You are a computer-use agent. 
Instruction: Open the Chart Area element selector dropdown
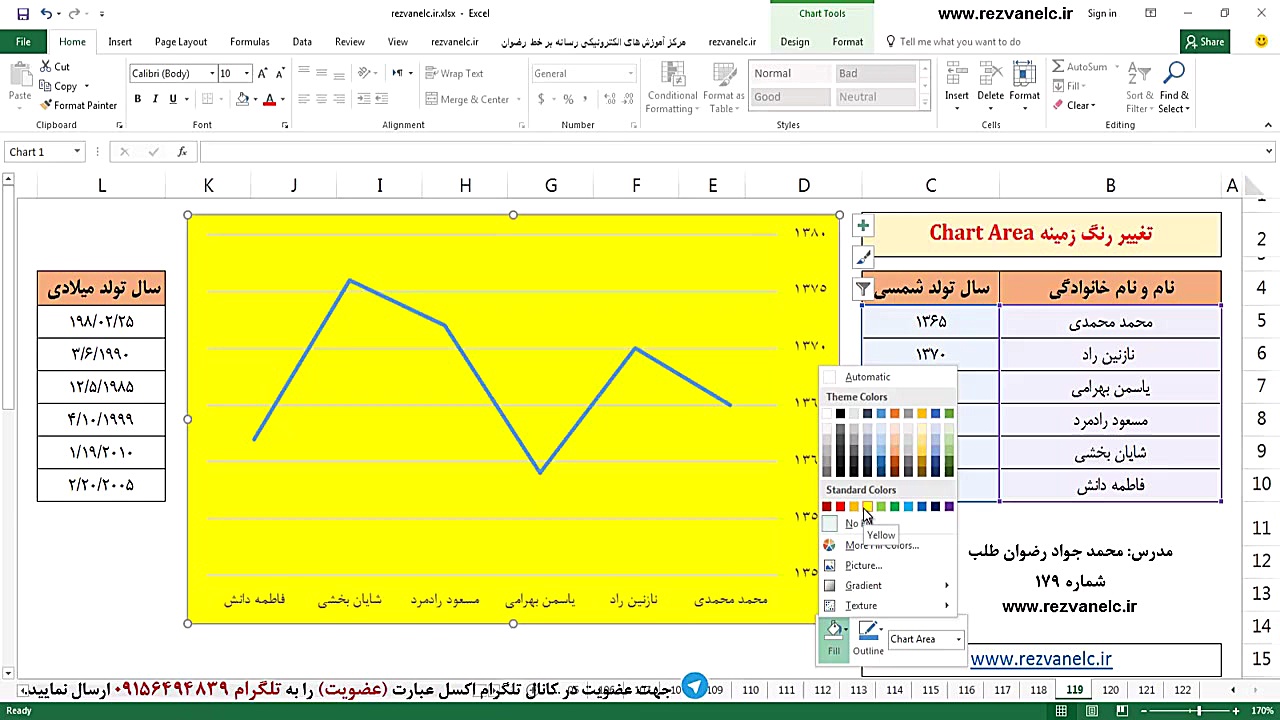click(958, 639)
